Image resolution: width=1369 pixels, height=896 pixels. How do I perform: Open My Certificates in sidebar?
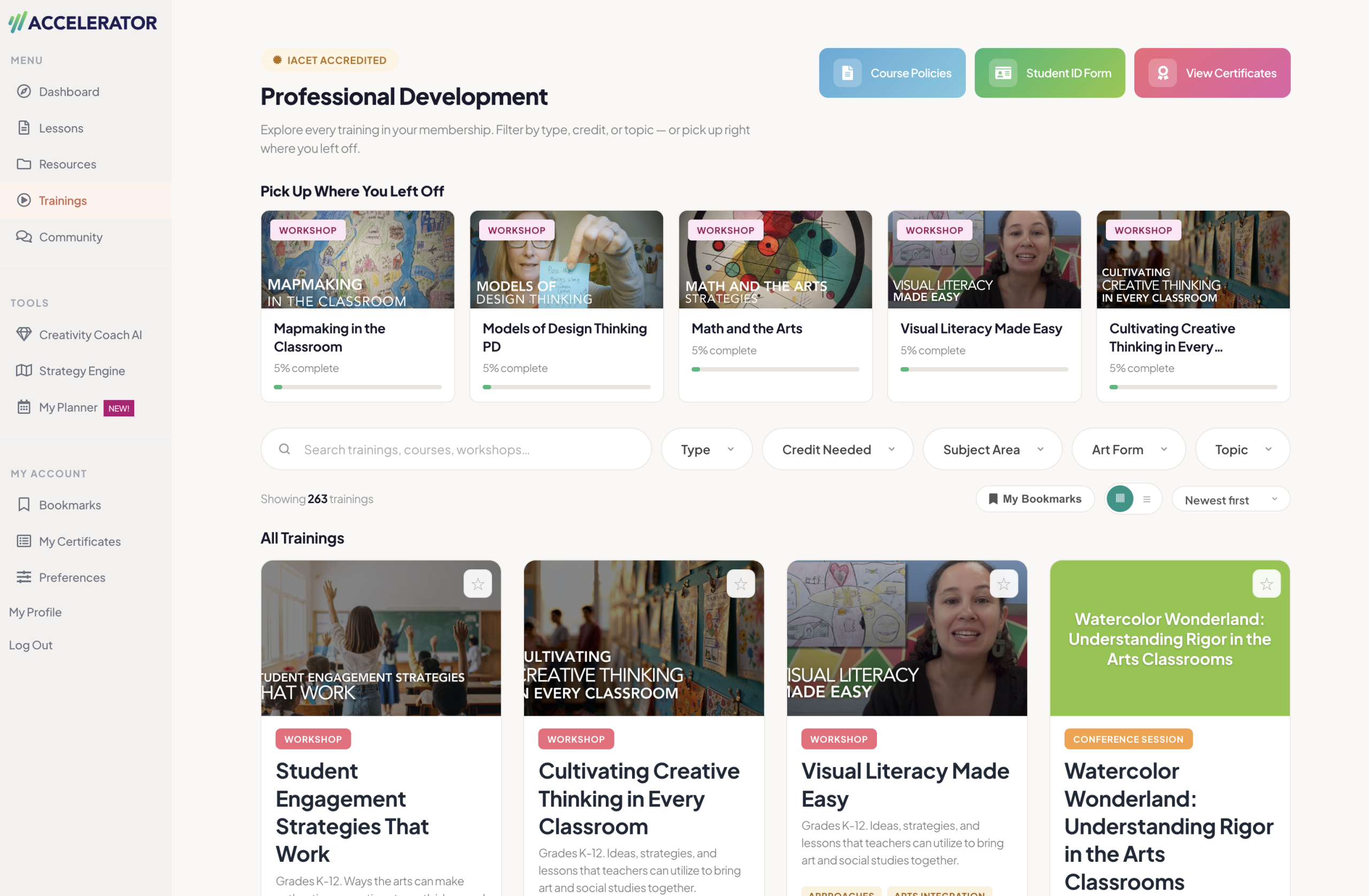pyautogui.click(x=85, y=540)
